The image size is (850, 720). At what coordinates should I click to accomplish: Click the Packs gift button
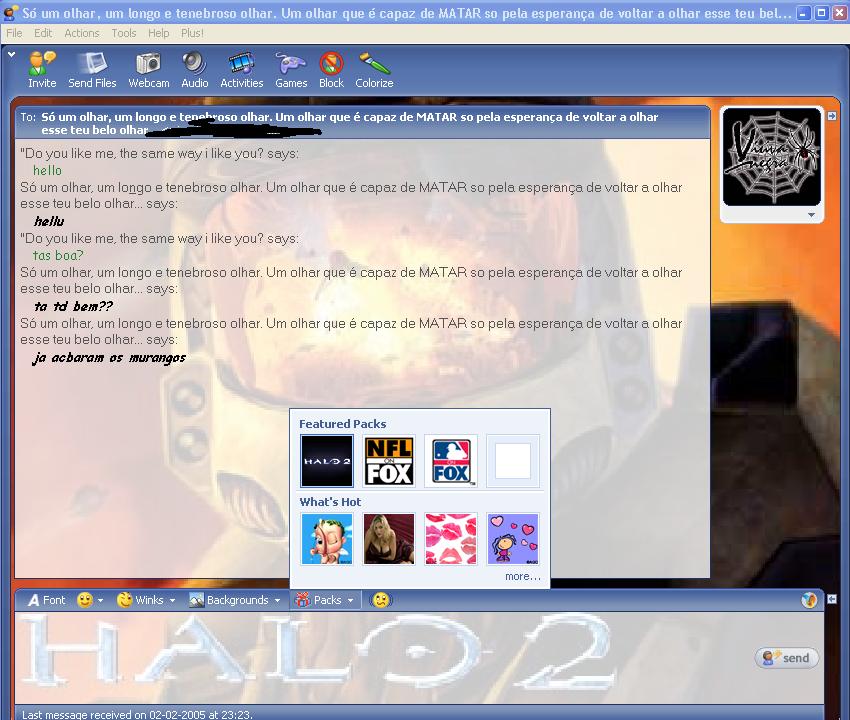point(318,600)
